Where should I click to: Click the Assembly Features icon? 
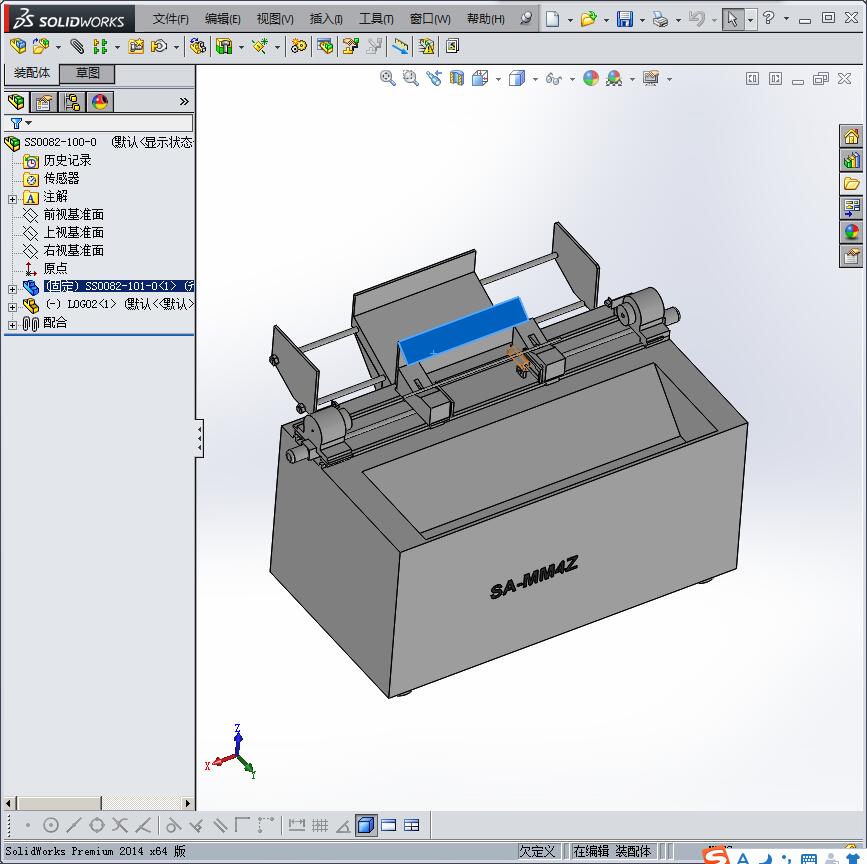(x=224, y=46)
